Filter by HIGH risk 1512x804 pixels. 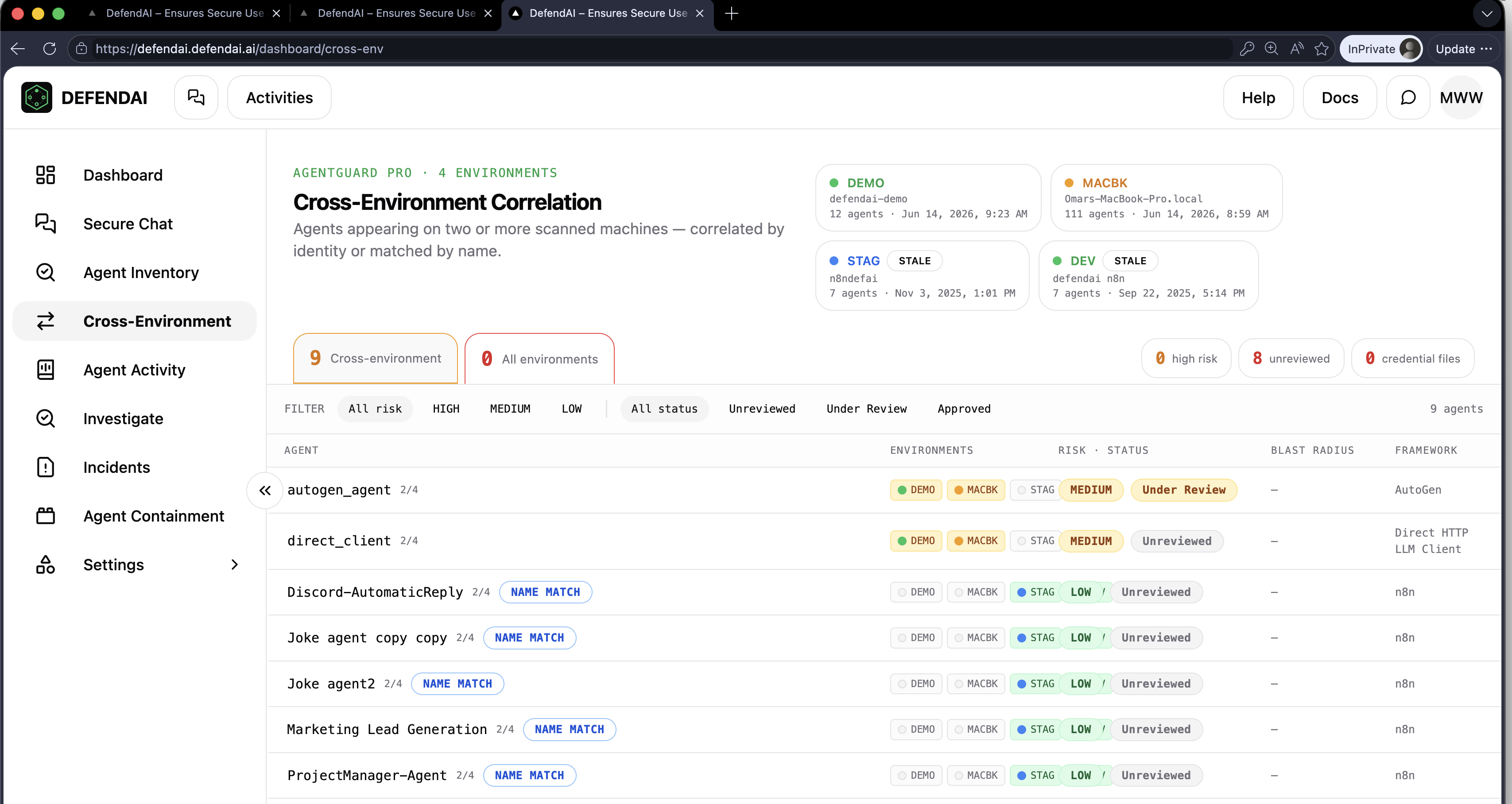click(446, 409)
